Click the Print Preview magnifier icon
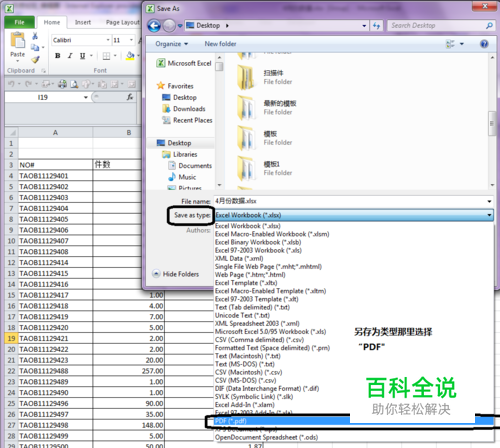Image resolution: width=500 pixels, height=448 pixels. [x=74, y=84]
